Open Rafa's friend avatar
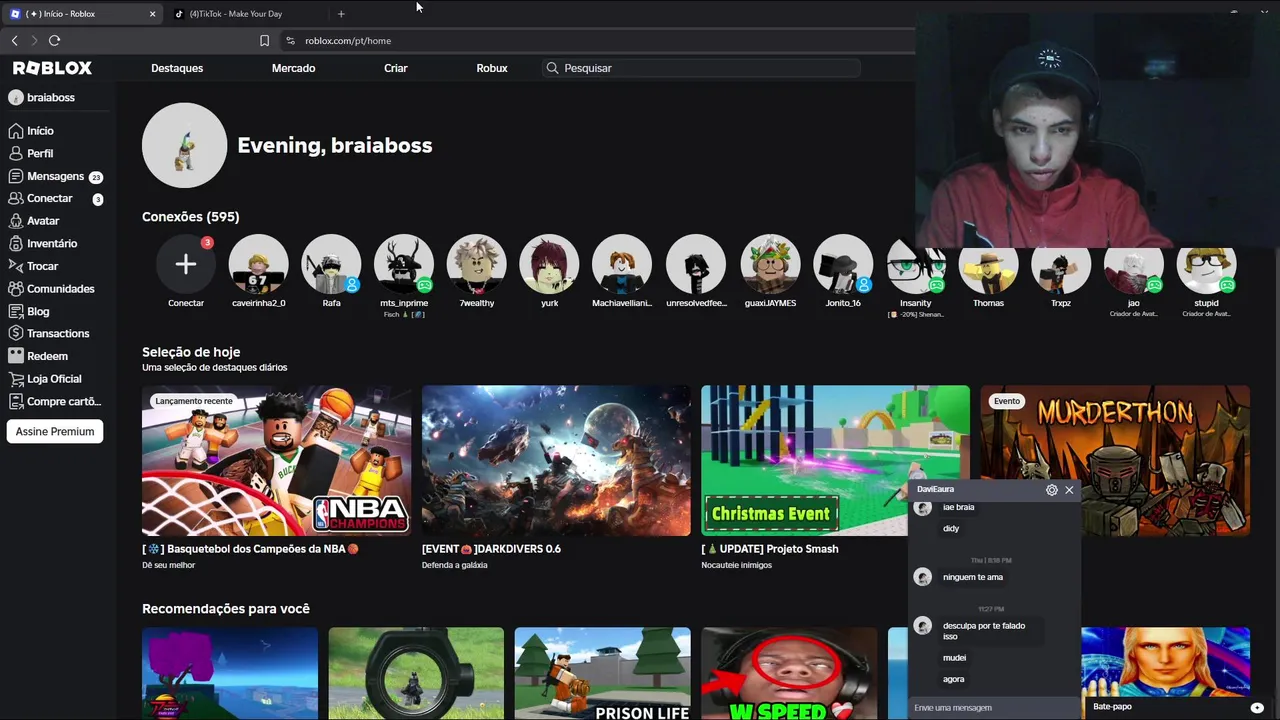 (331, 264)
